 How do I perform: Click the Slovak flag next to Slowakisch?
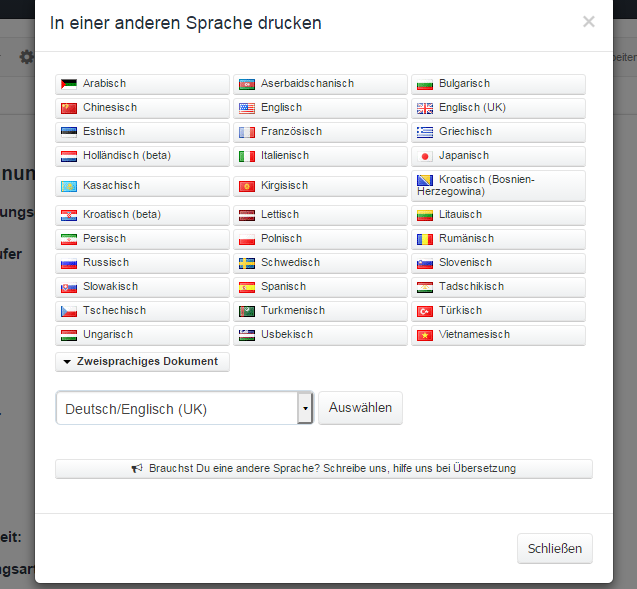click(69, 287)
